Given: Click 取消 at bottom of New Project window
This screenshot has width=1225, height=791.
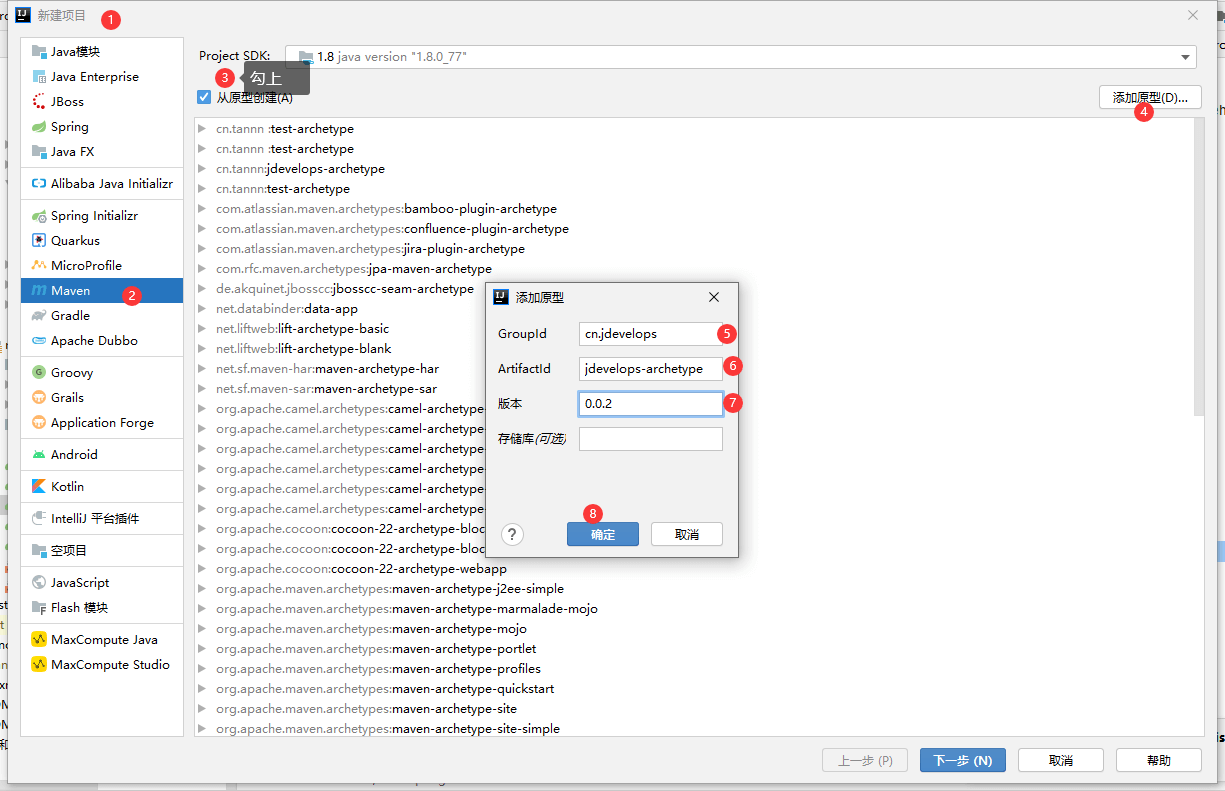Looking at the screenshot, I should coord(1061,760).
